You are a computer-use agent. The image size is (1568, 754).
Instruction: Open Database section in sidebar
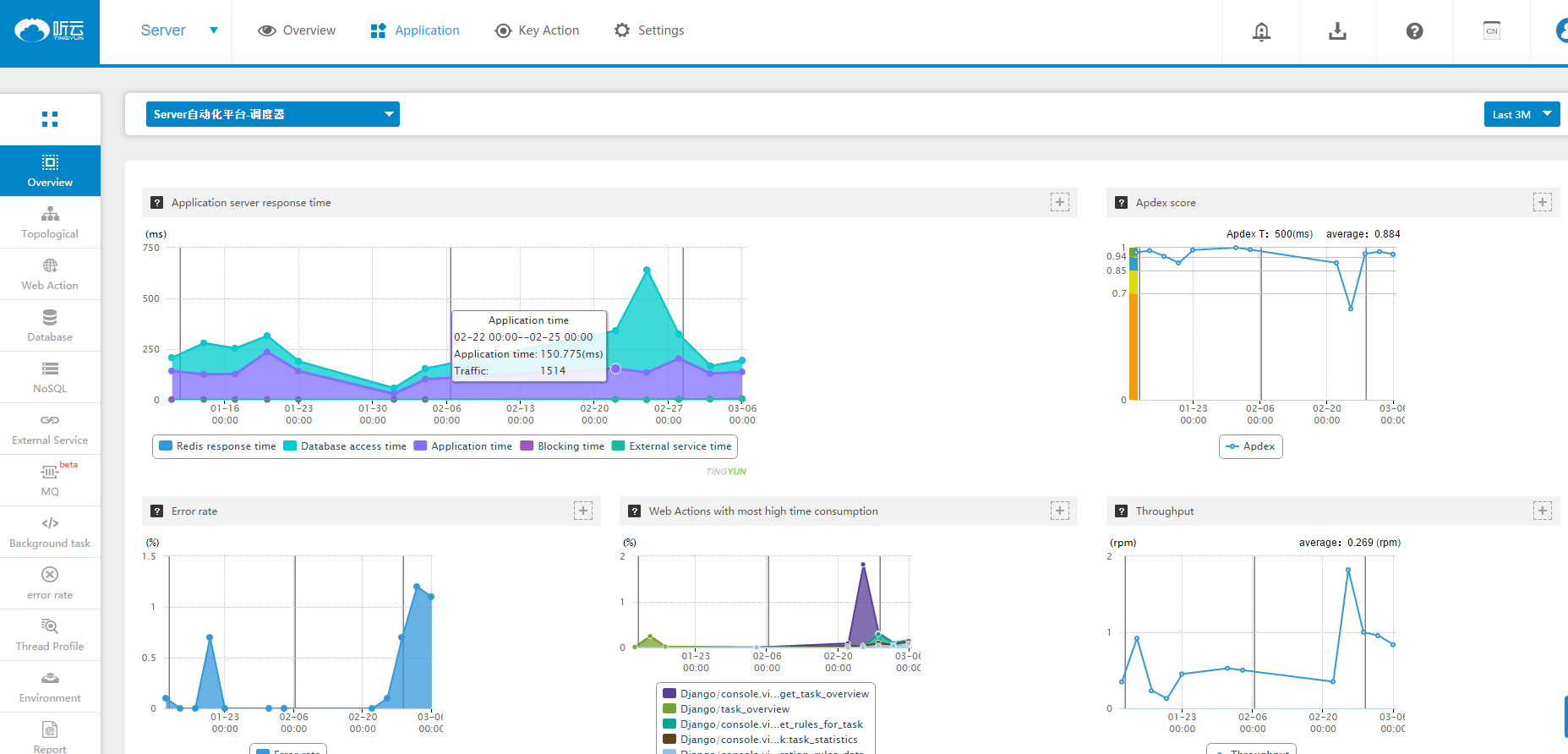pyautogui.click(x=50, y=326)
